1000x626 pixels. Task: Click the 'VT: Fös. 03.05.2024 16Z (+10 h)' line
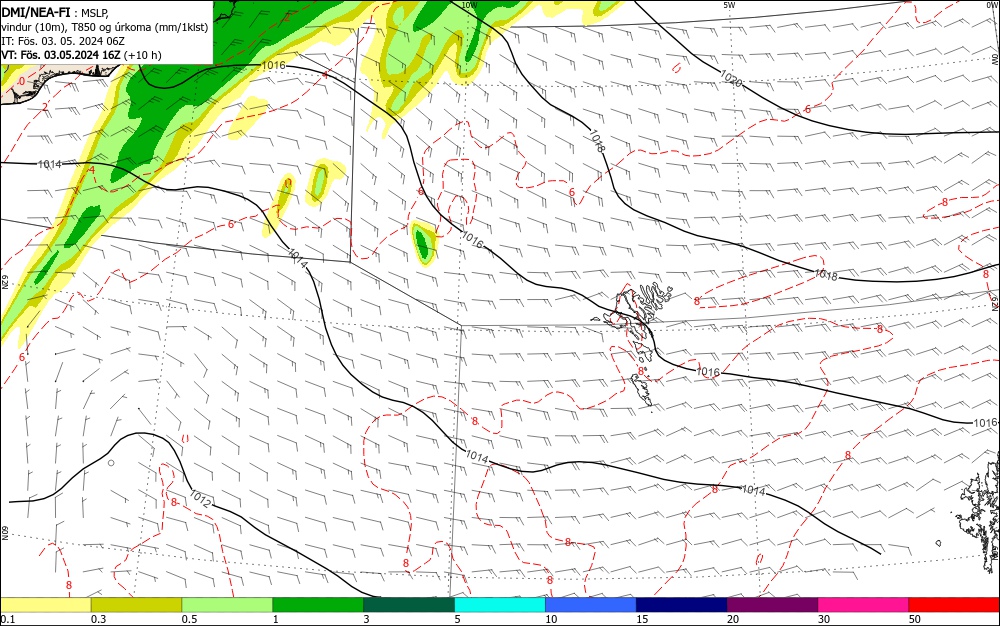tap(82, 55)
